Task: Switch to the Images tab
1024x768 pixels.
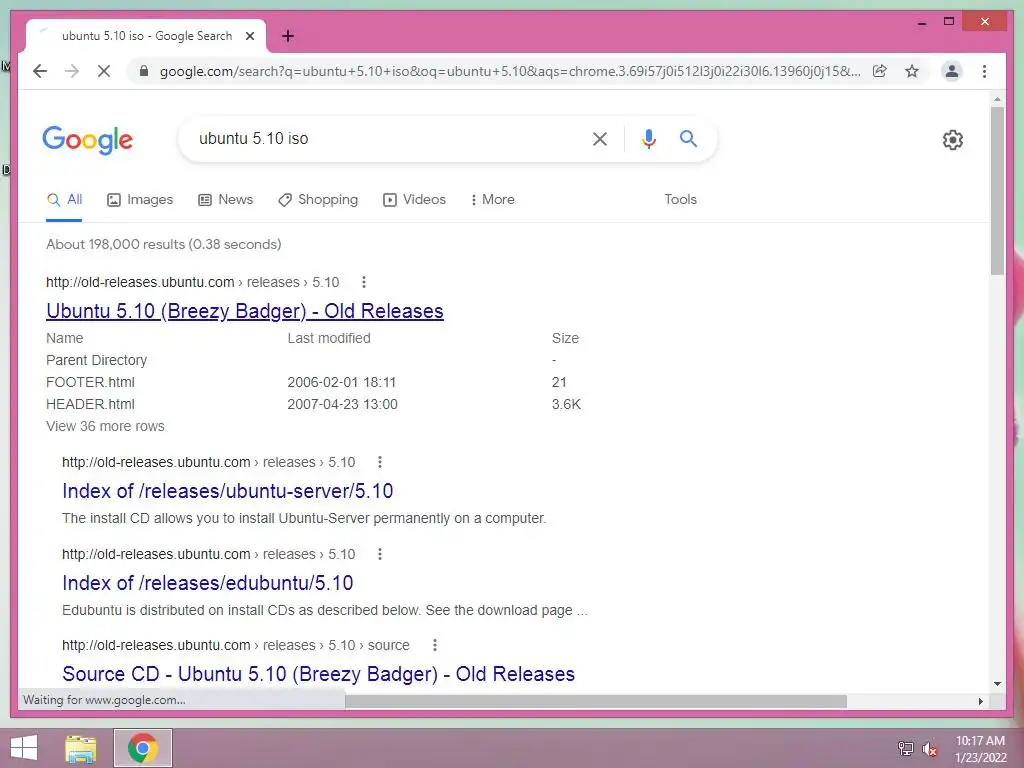Action: tap(140, 199)
